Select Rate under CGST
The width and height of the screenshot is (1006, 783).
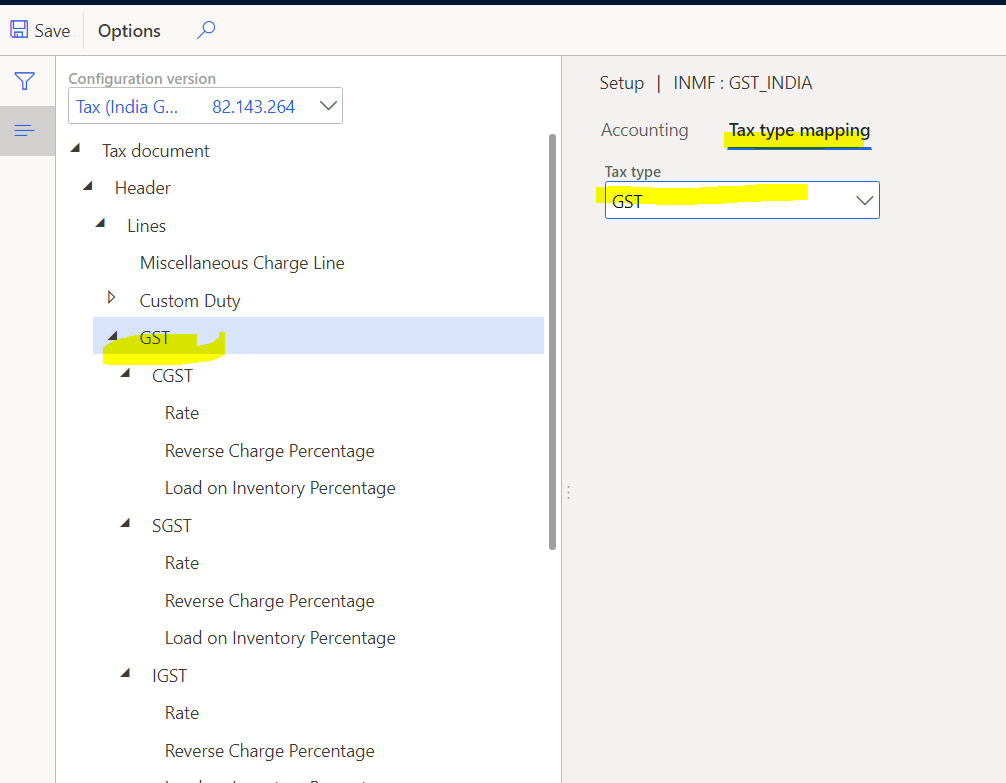(x=182, y=412)
